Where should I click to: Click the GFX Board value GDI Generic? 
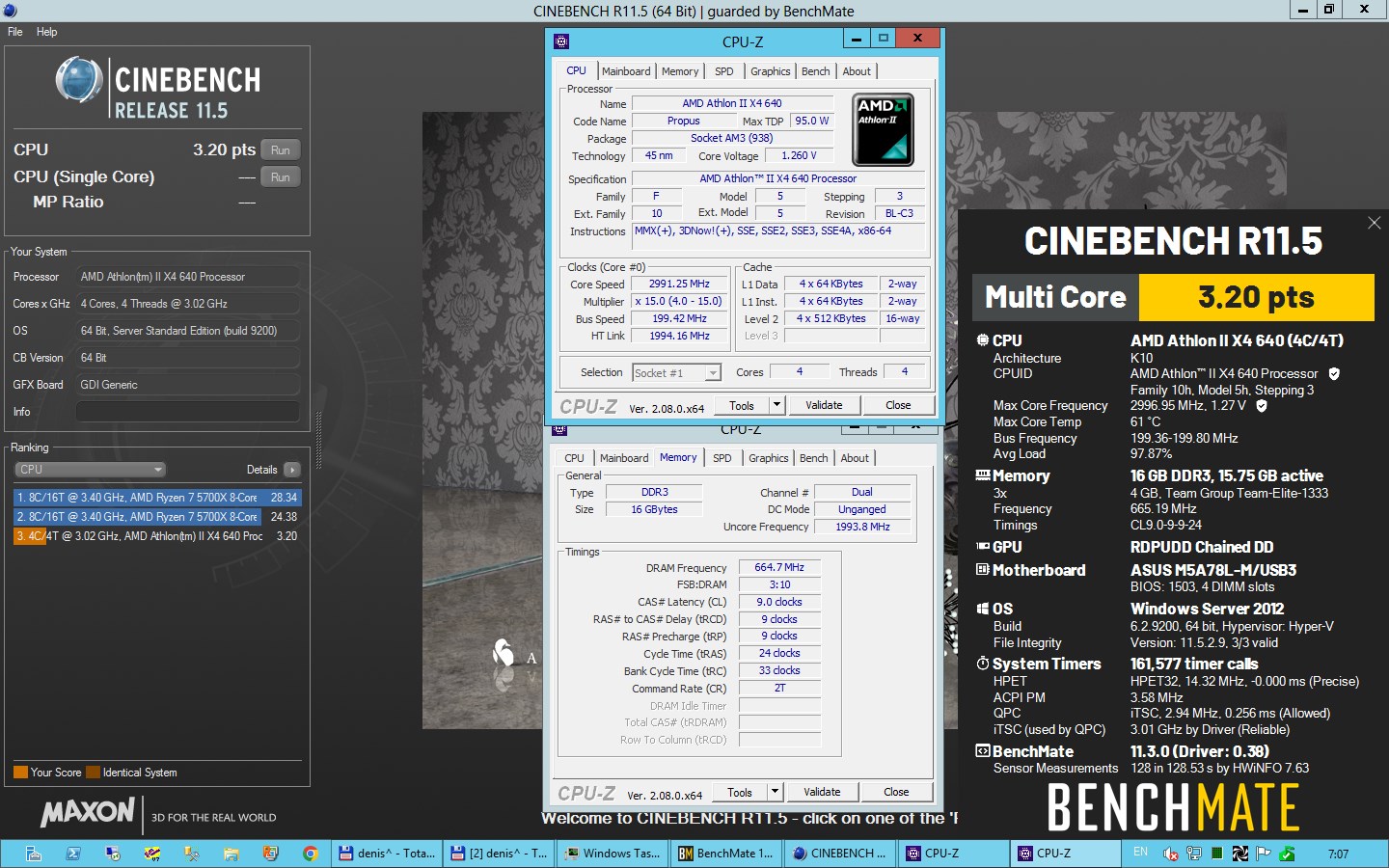coord(187,385)
